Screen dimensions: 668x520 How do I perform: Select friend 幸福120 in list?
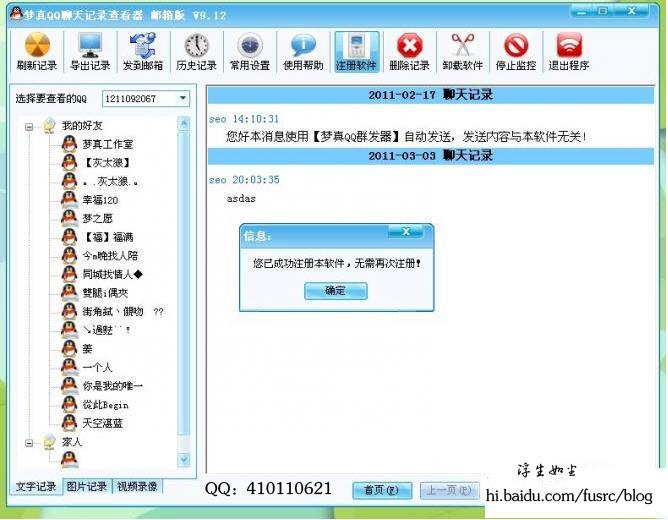[x=100, y=200]
